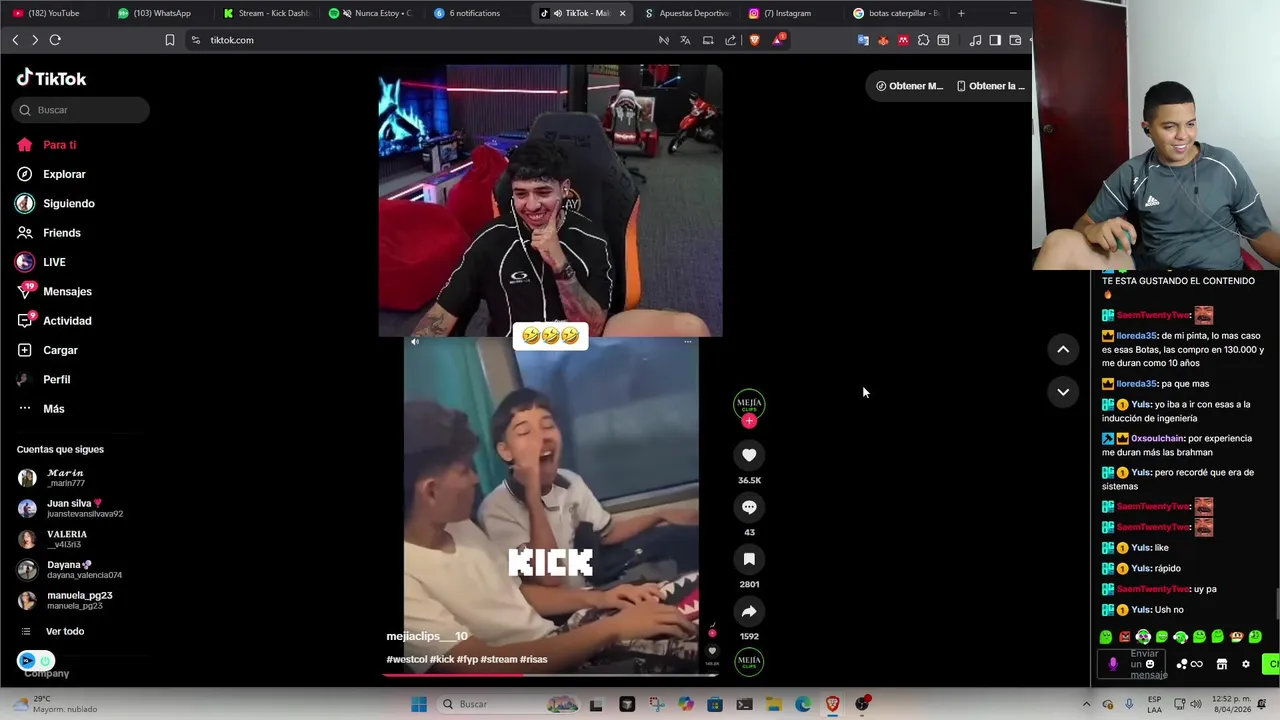The image size is (1280, 720).
Task: Open the emoji picker in Kick chat input
Action: [x=1150, y=664]
